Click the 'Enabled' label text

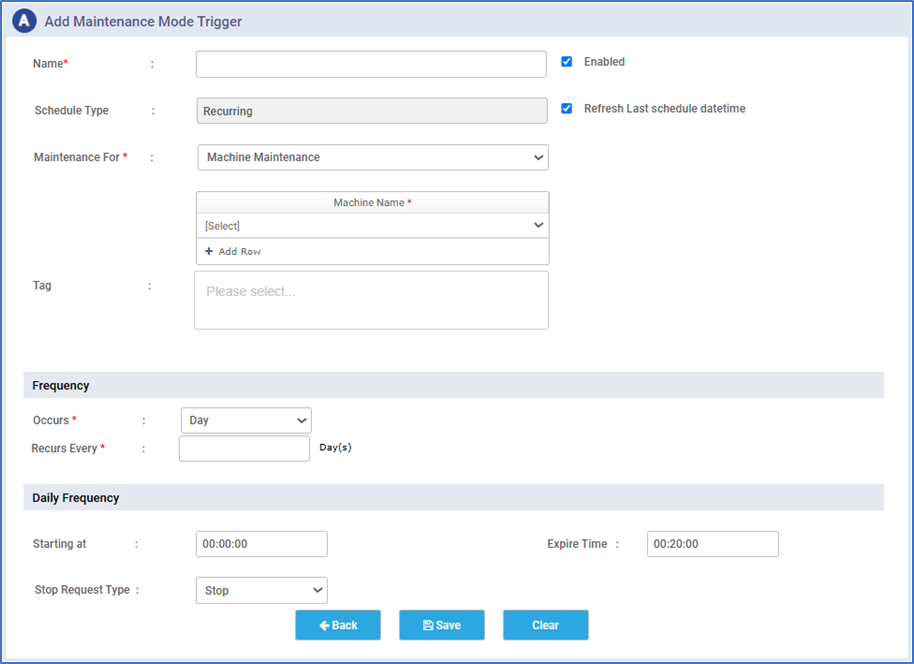pos(604,62)
